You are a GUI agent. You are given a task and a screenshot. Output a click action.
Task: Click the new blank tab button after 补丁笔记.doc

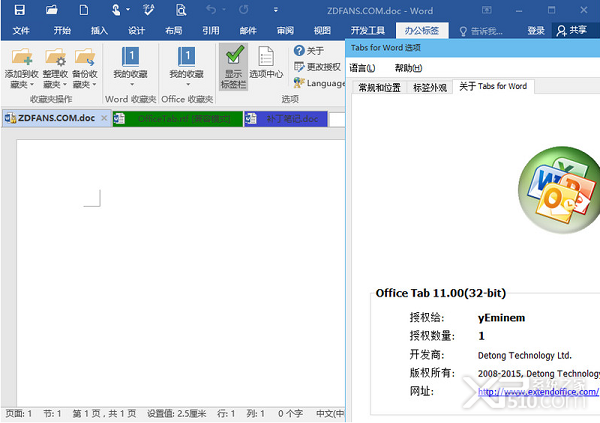tap(337, 119)
